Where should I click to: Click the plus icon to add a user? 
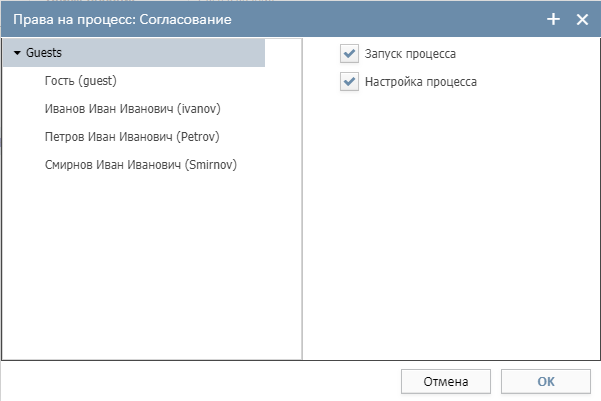click(553, 19)
